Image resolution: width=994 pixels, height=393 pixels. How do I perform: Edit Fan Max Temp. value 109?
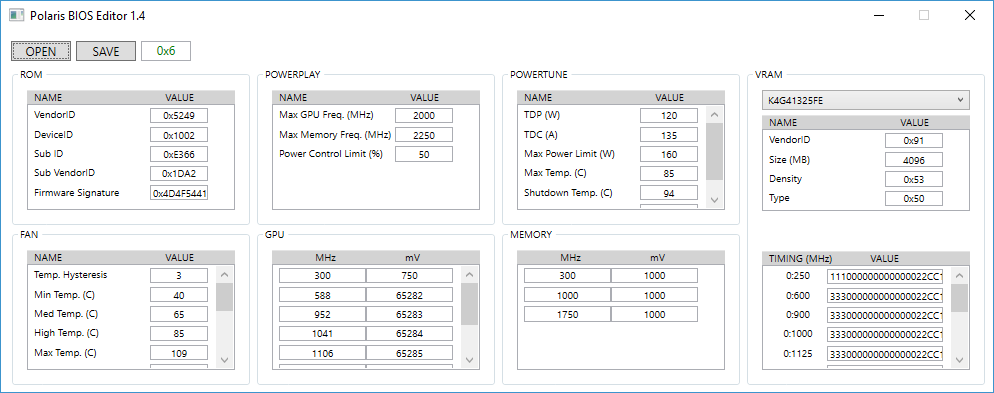pos(179,353)
